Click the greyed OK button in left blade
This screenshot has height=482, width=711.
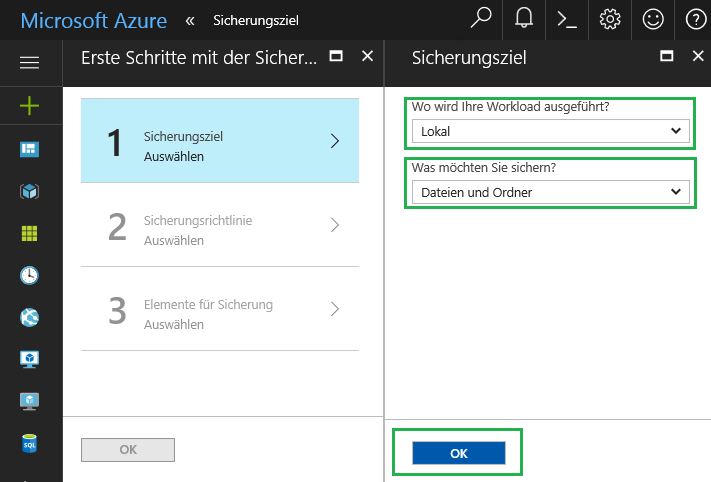[x=128, y=450]
